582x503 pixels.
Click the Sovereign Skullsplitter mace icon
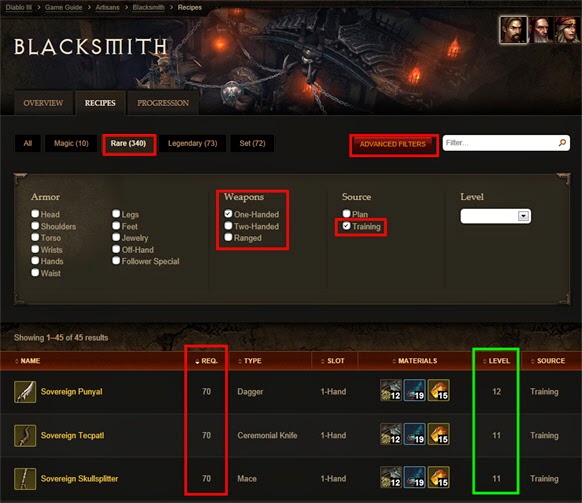click(25, 479)
